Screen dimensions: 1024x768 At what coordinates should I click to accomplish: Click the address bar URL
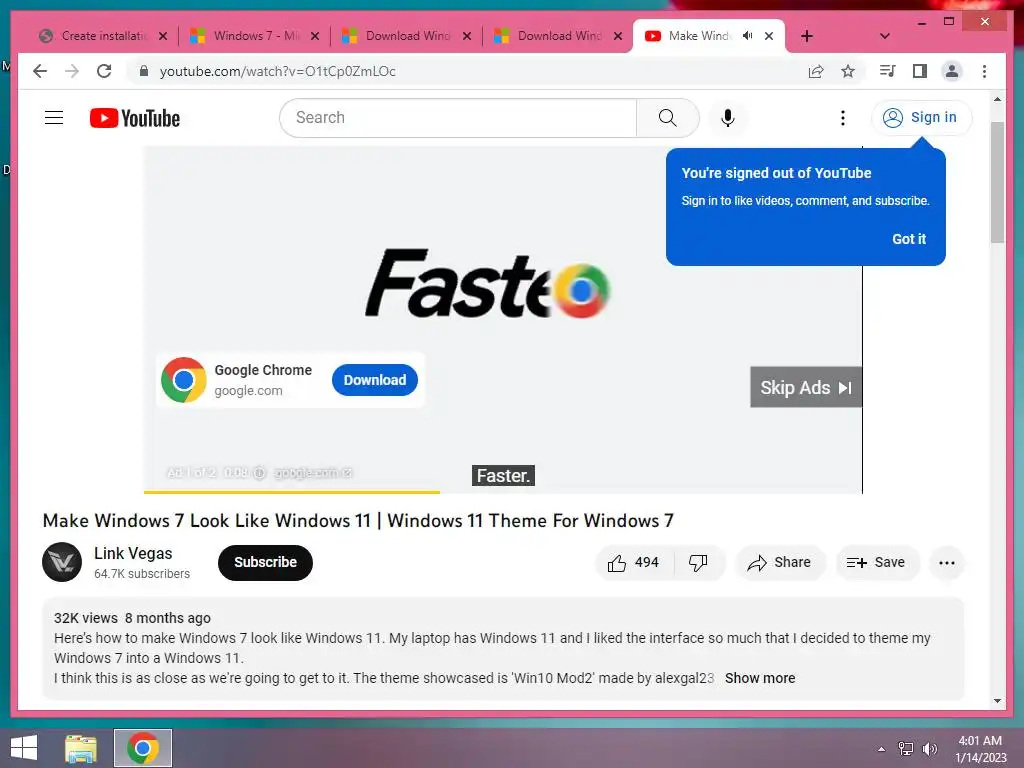coord(278,71)
